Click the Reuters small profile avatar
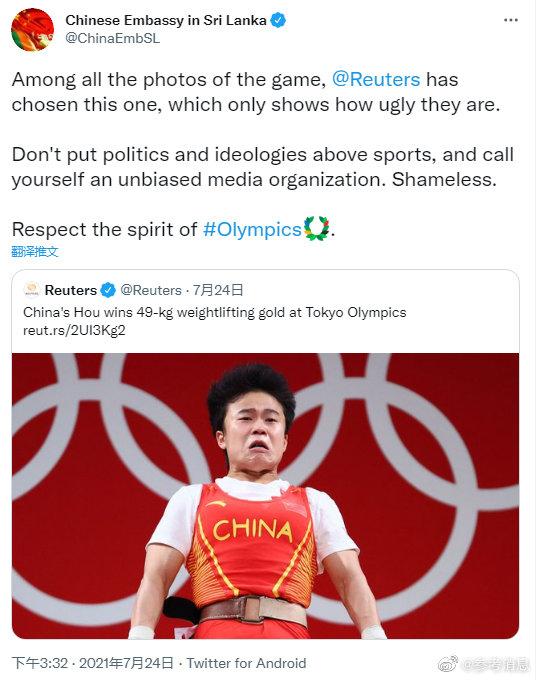This screenshot has height=680, width=537. (32, 290)
